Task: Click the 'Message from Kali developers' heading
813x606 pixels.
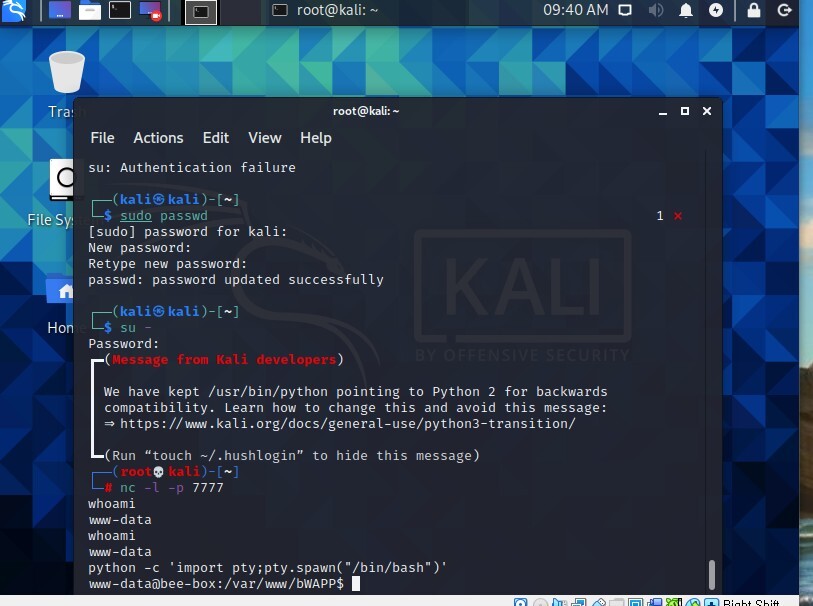Action: 224,360
